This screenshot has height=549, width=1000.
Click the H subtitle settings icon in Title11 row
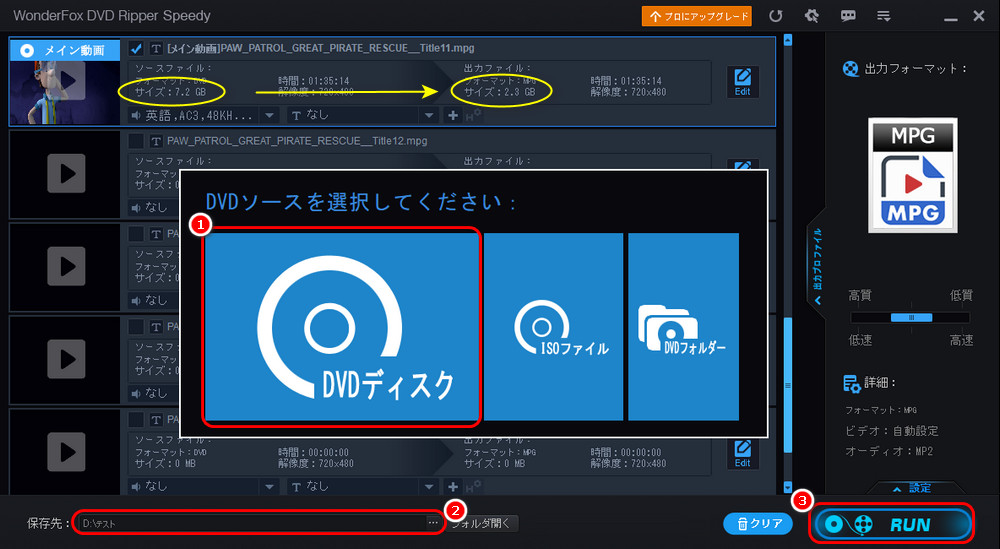pyautogui.click(x=473, y=115)
